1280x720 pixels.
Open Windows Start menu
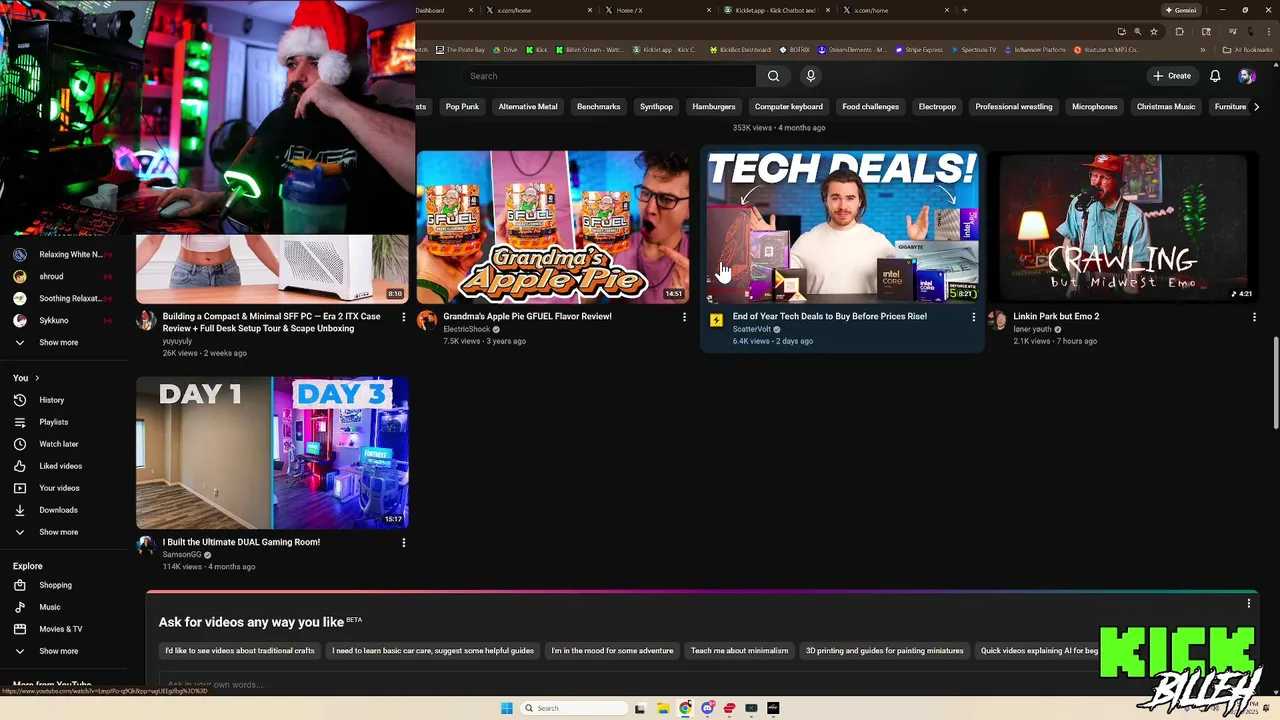click(507, 708)
